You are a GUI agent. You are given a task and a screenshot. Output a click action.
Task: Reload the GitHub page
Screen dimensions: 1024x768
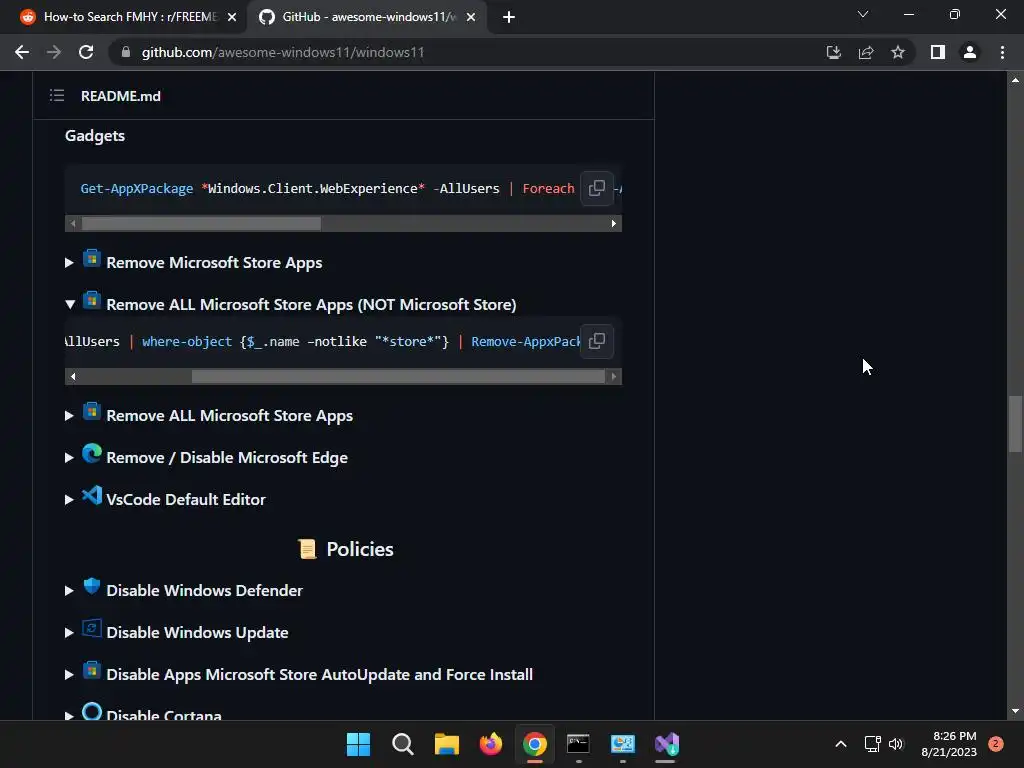(86, 52)
